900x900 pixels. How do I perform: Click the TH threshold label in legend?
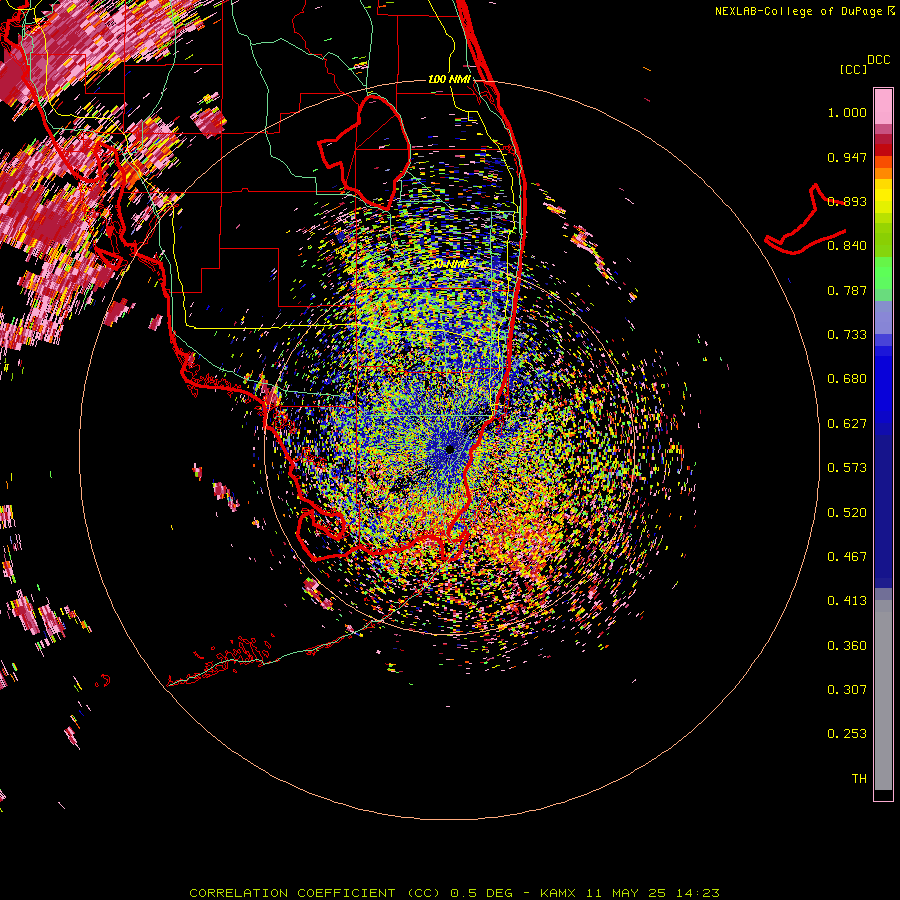859,779
